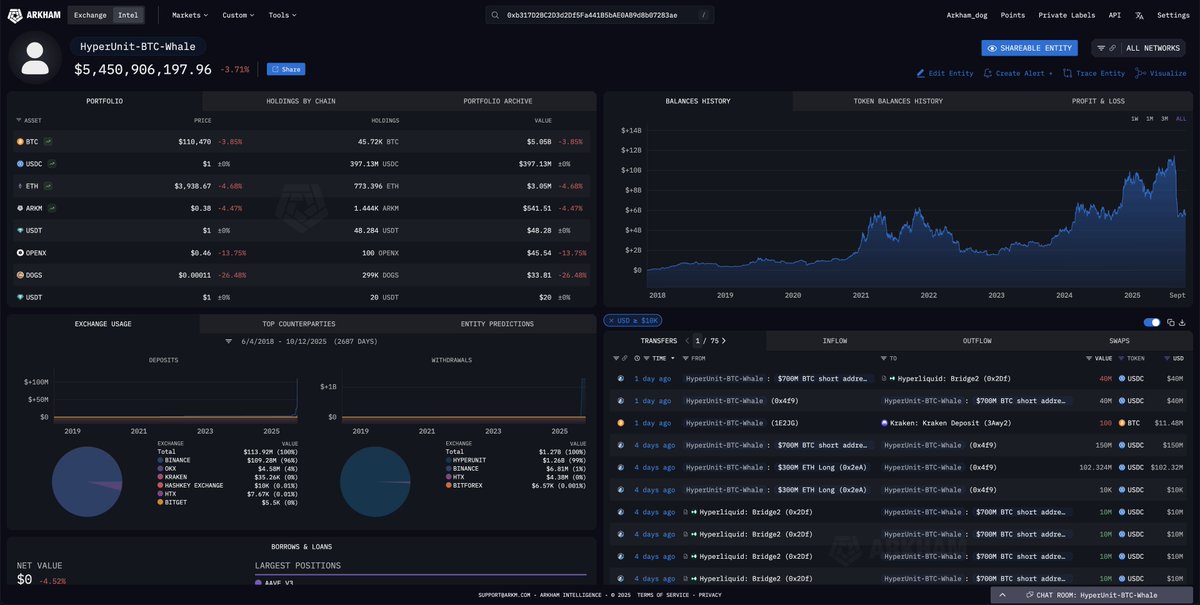
Task: Select the 1M chart time range
Action: [x=1148, y=119]
